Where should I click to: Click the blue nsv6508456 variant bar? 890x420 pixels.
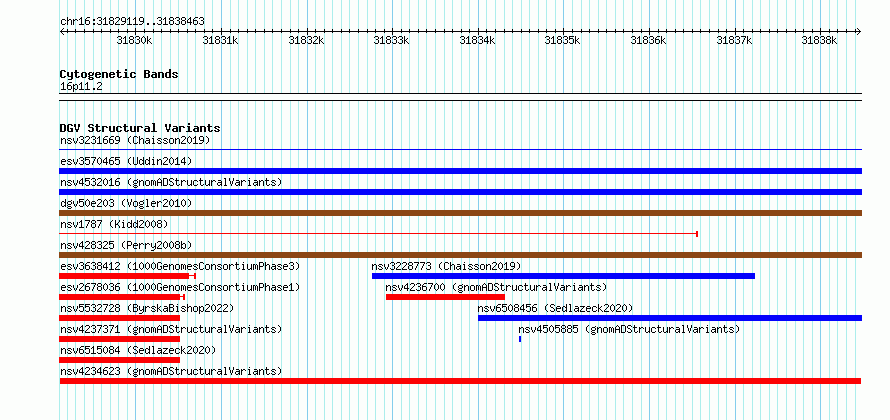coord(670,318)
